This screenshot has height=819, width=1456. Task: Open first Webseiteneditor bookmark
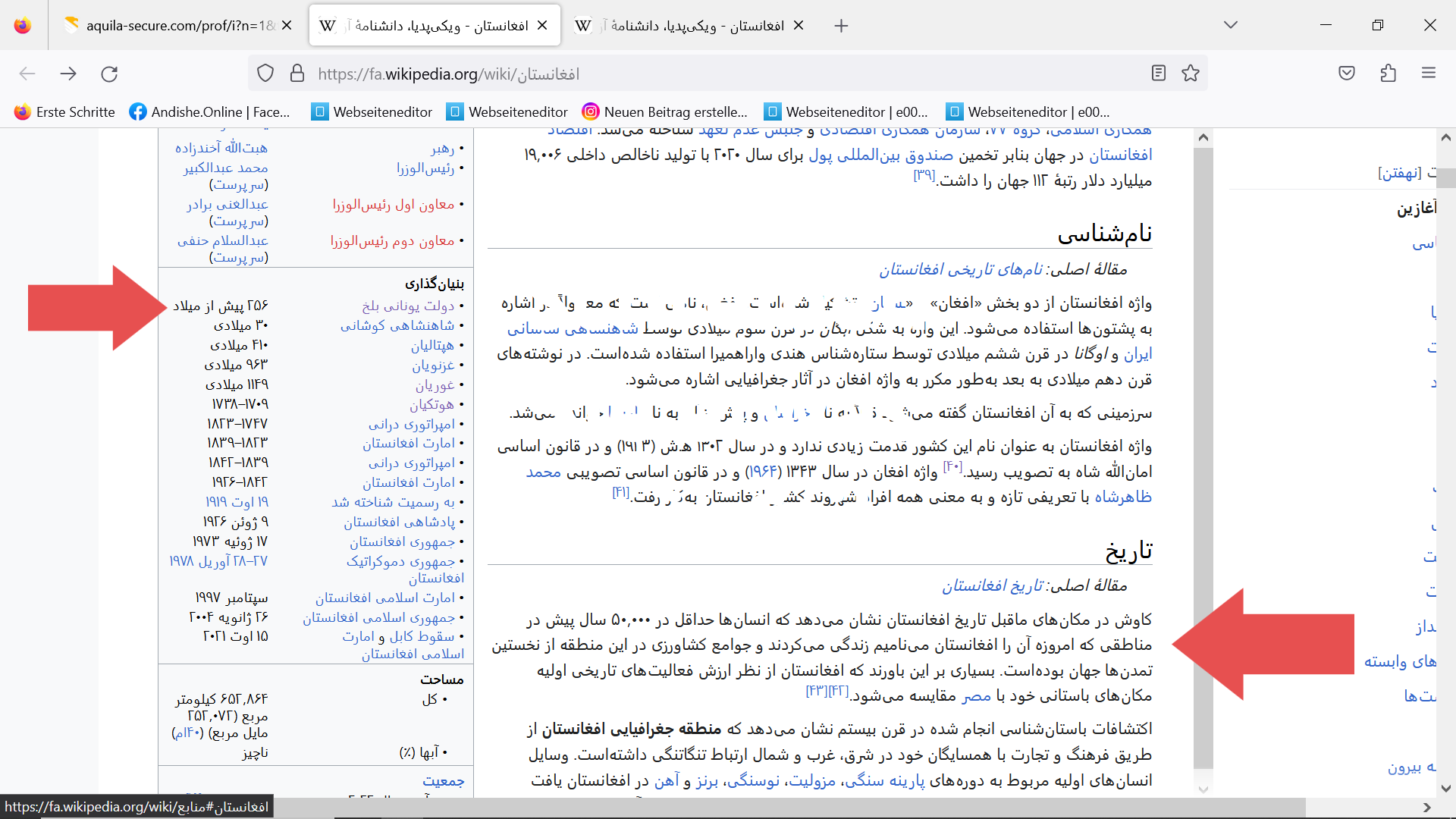click(x=372, y=112)
